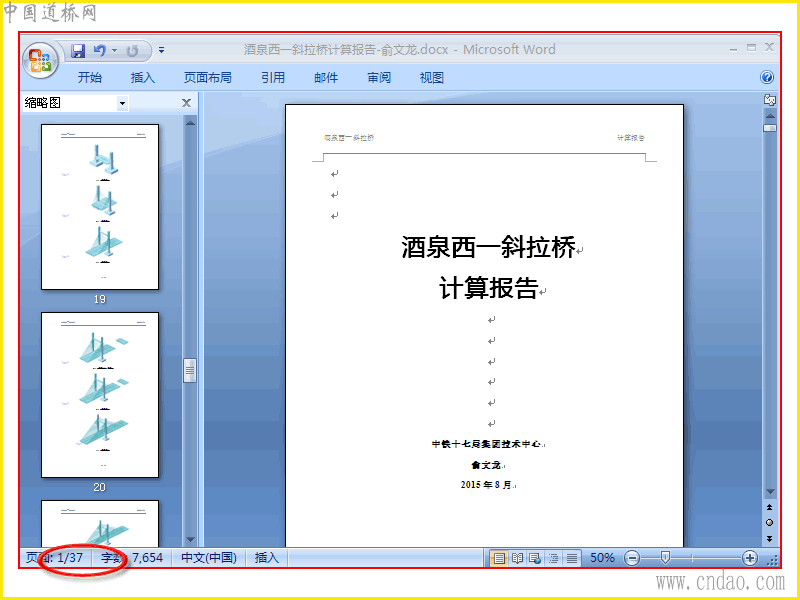Click the 50% zoom level button
This screenshot has width=800, height=600.
[x=602, y=558]
